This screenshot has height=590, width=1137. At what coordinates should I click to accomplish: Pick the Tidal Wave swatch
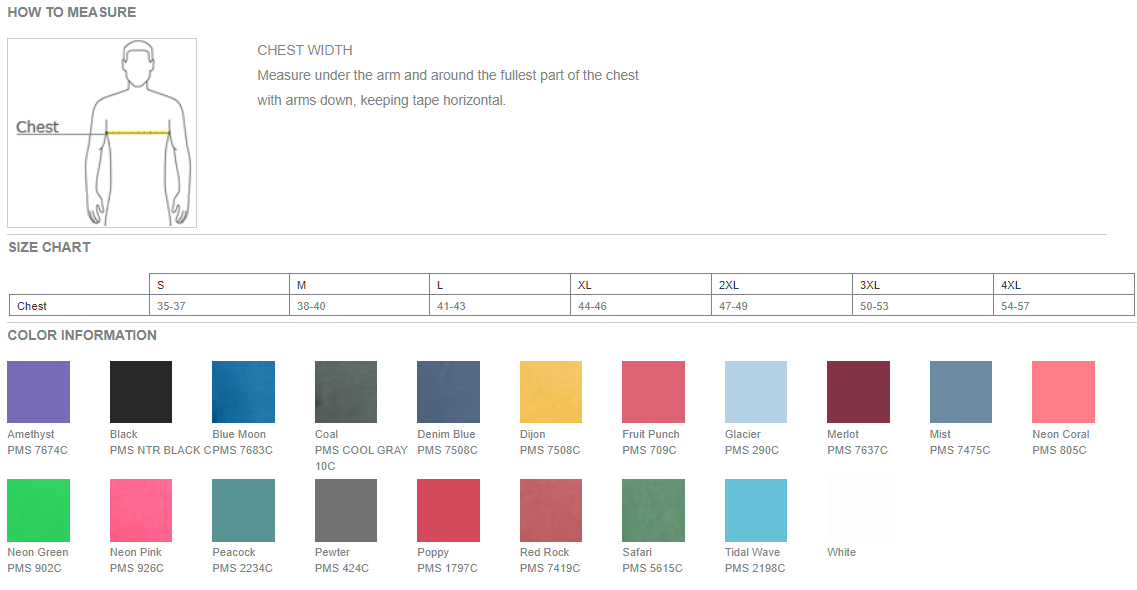pyautogui.click(x=756, y=510)
